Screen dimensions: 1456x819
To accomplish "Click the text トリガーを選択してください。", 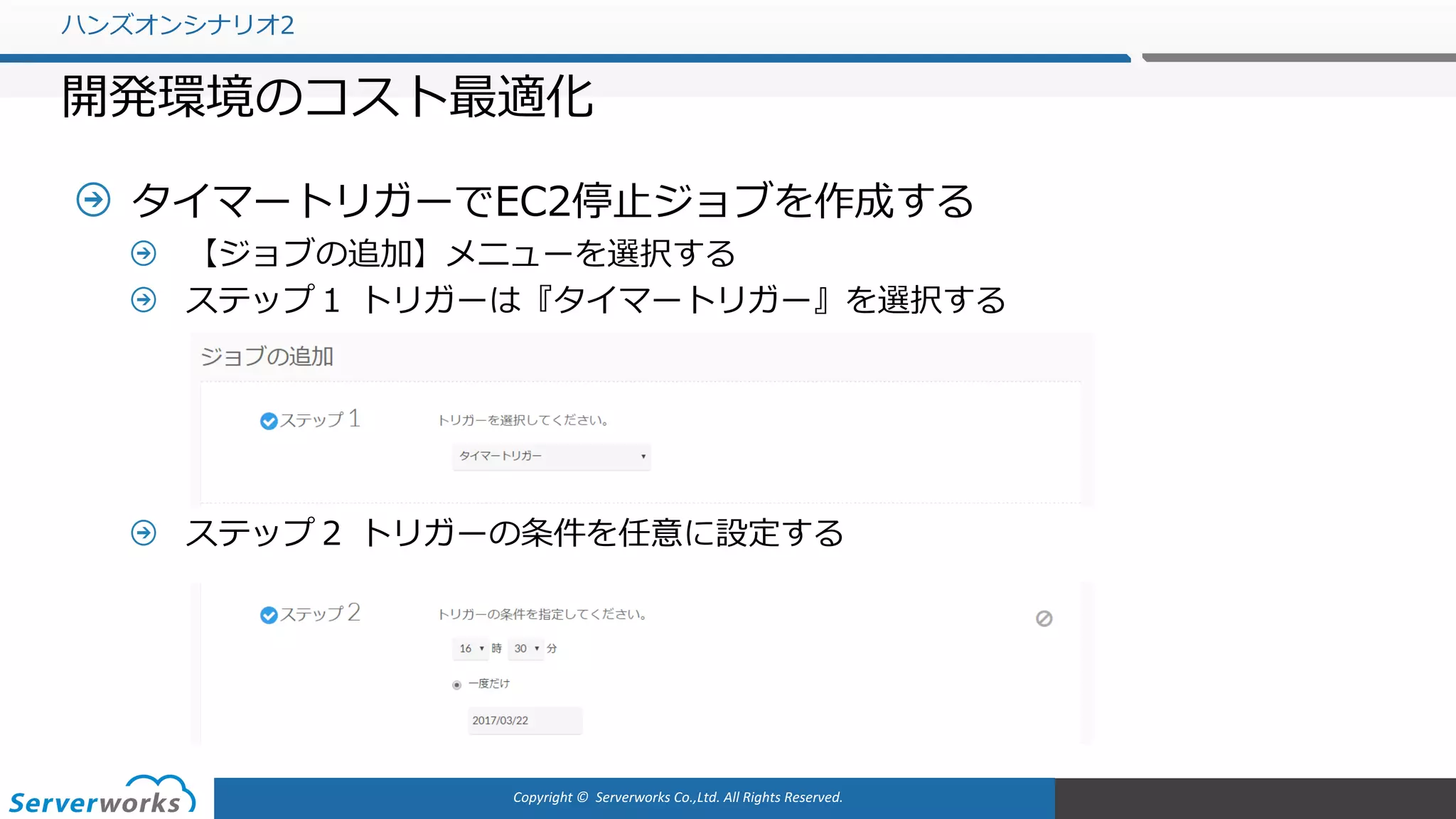I will (524, 420).
